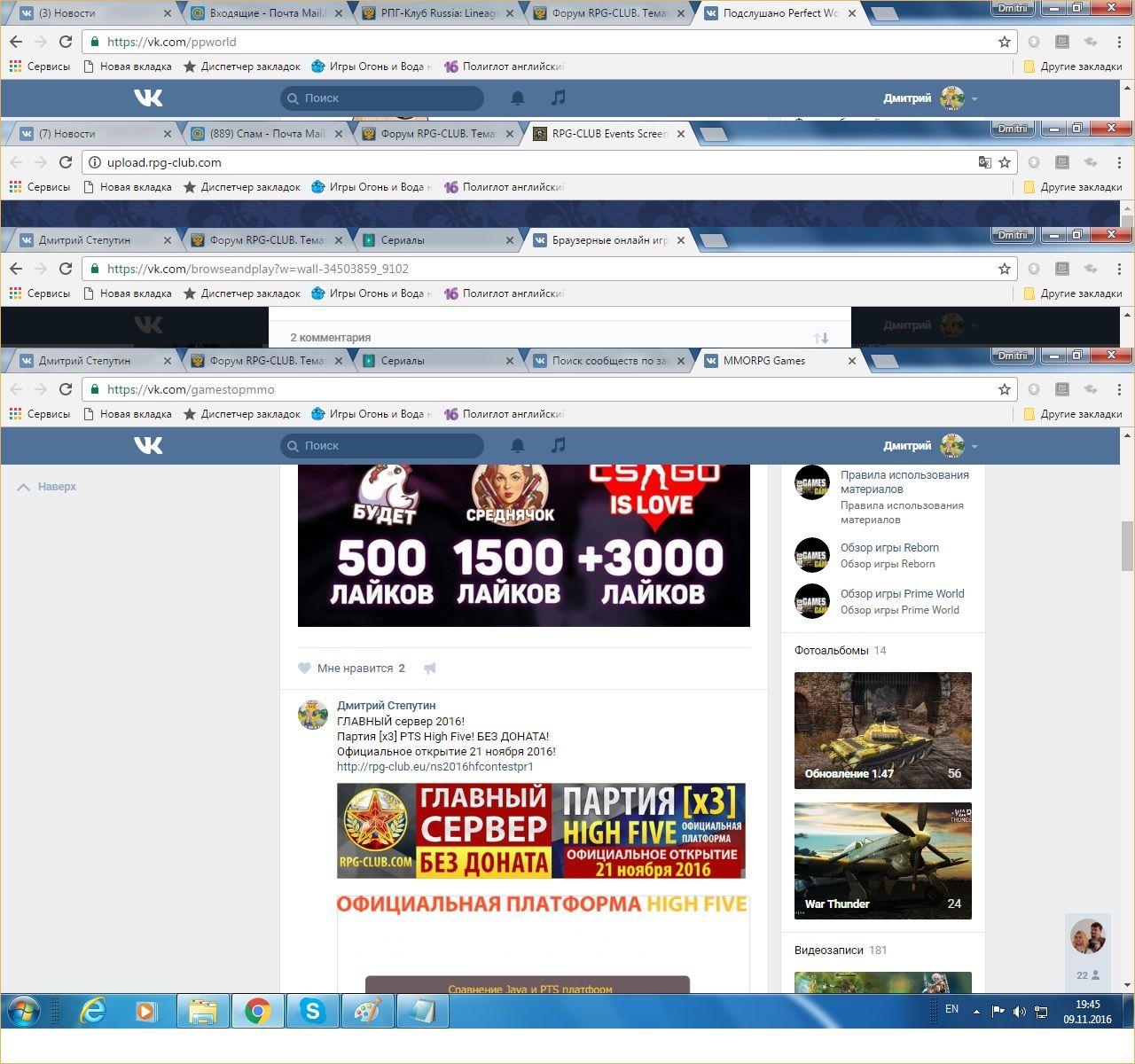Go back in the ppworld window

click(x=16, y=42)
